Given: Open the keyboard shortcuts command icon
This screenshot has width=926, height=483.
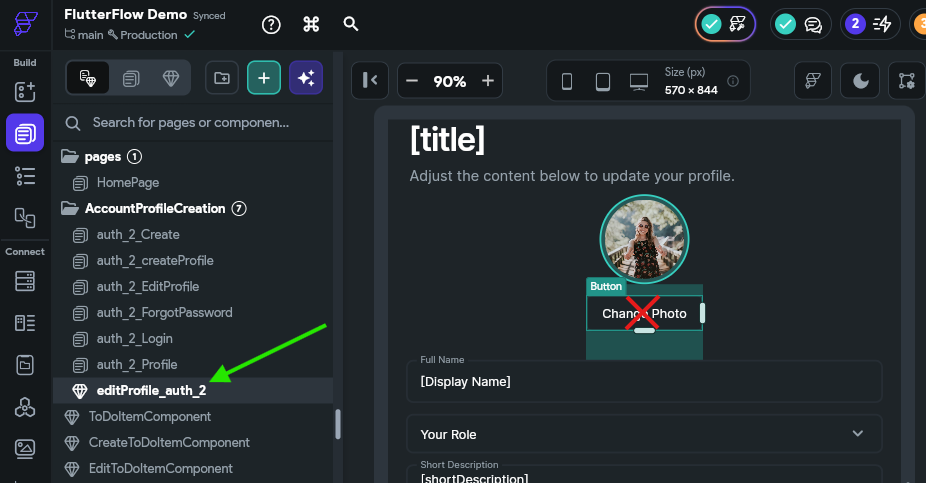Looking at the screenshot, I should [x=311, y=24].
